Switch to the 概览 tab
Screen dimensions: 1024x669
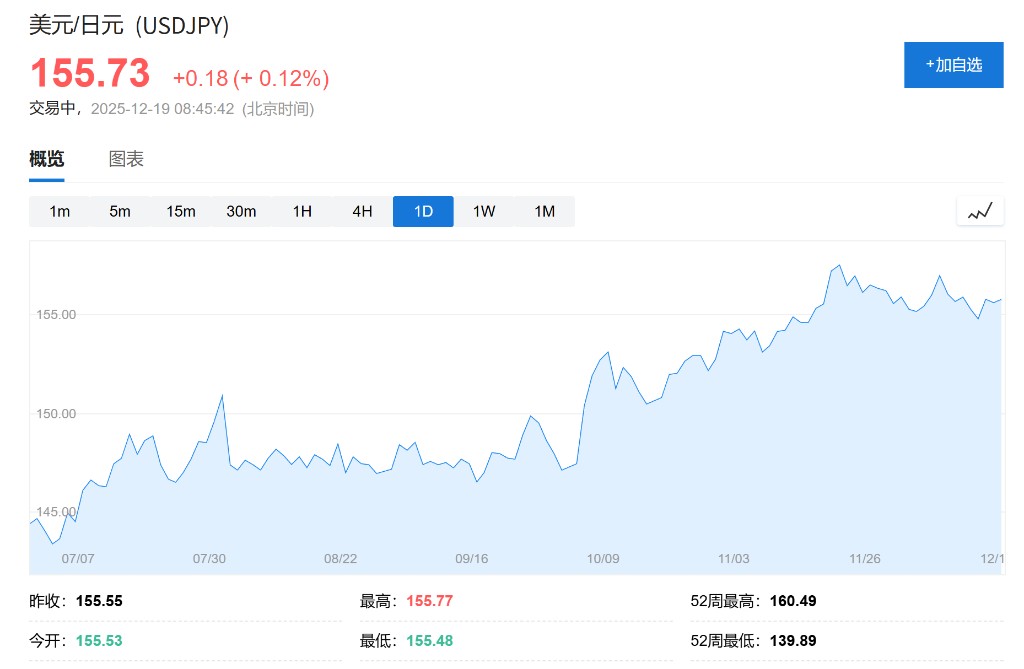pos(47,159)
